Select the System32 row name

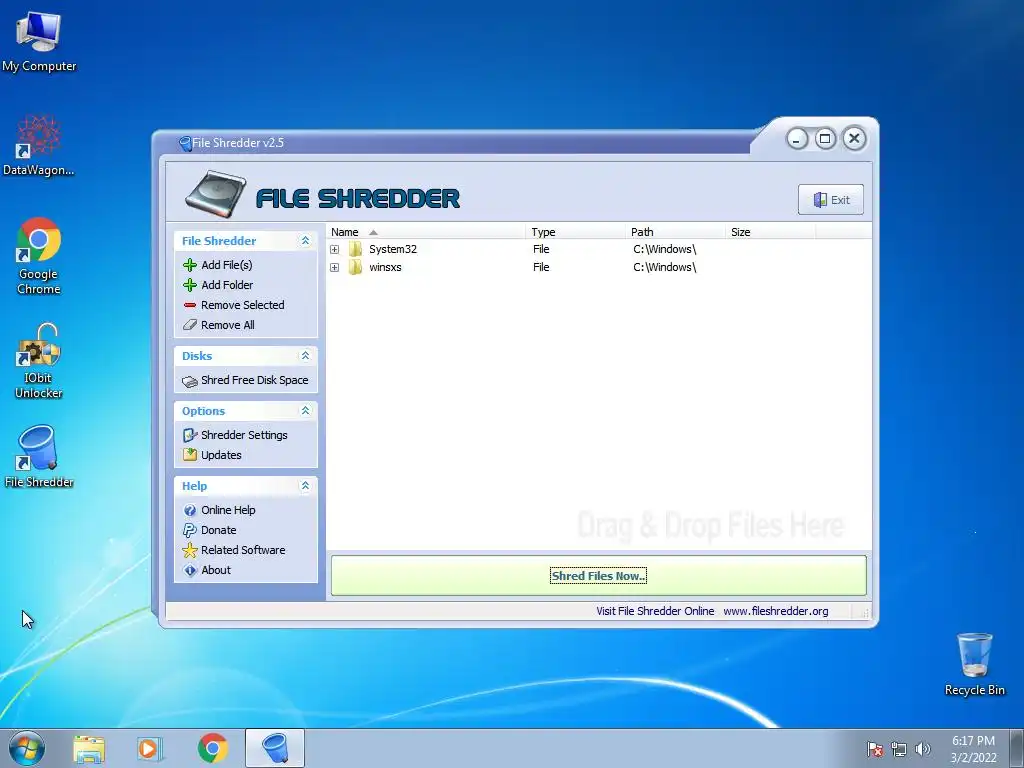point(392,249)
